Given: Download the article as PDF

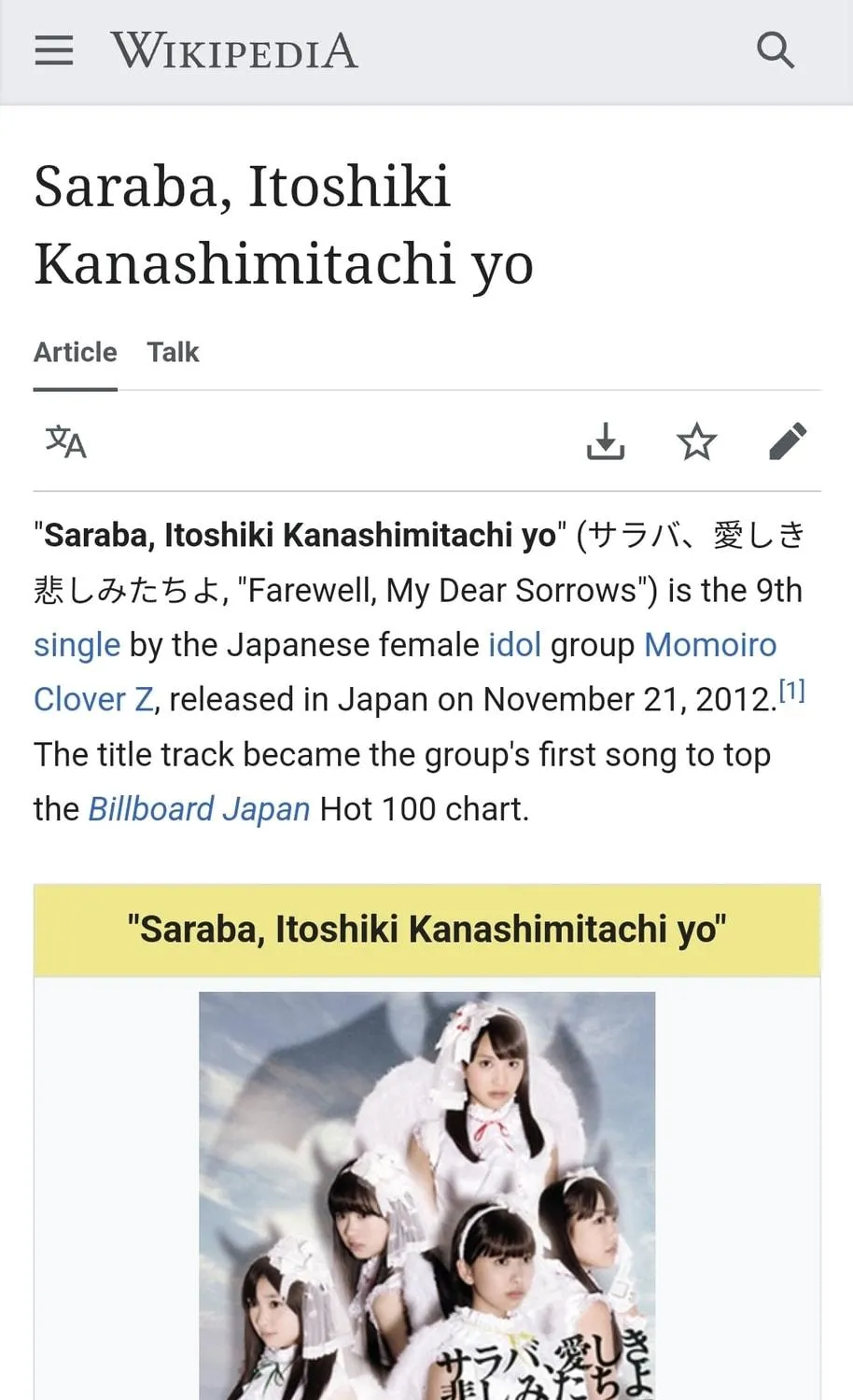Looking at the screenshot, I should pyautogui.click(x=606, y=441).
